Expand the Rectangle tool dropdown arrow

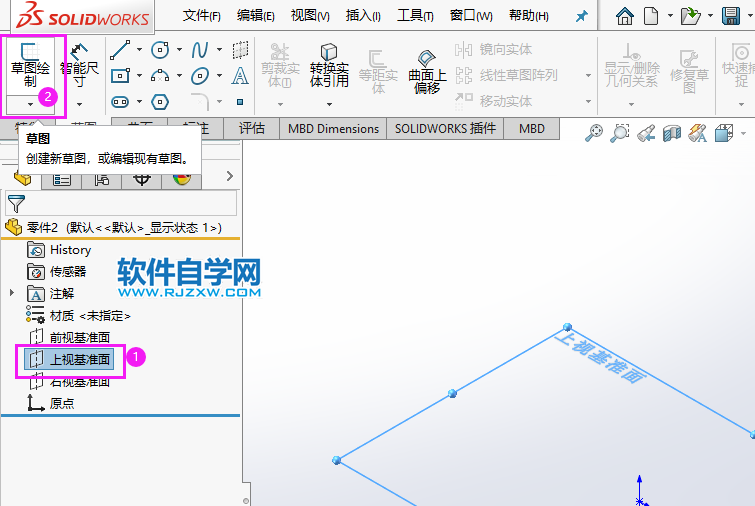click(140, 76)
